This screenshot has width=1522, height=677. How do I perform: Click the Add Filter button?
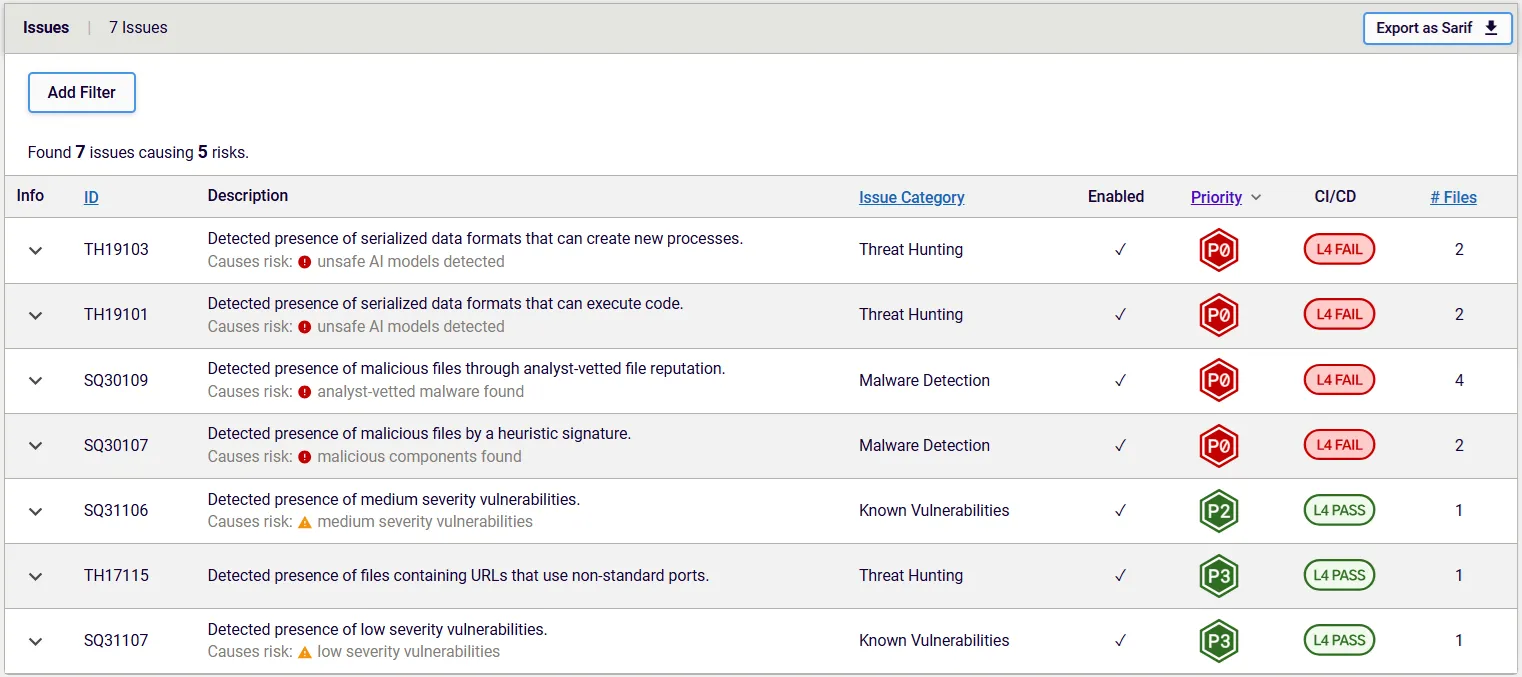pos(81,92)
